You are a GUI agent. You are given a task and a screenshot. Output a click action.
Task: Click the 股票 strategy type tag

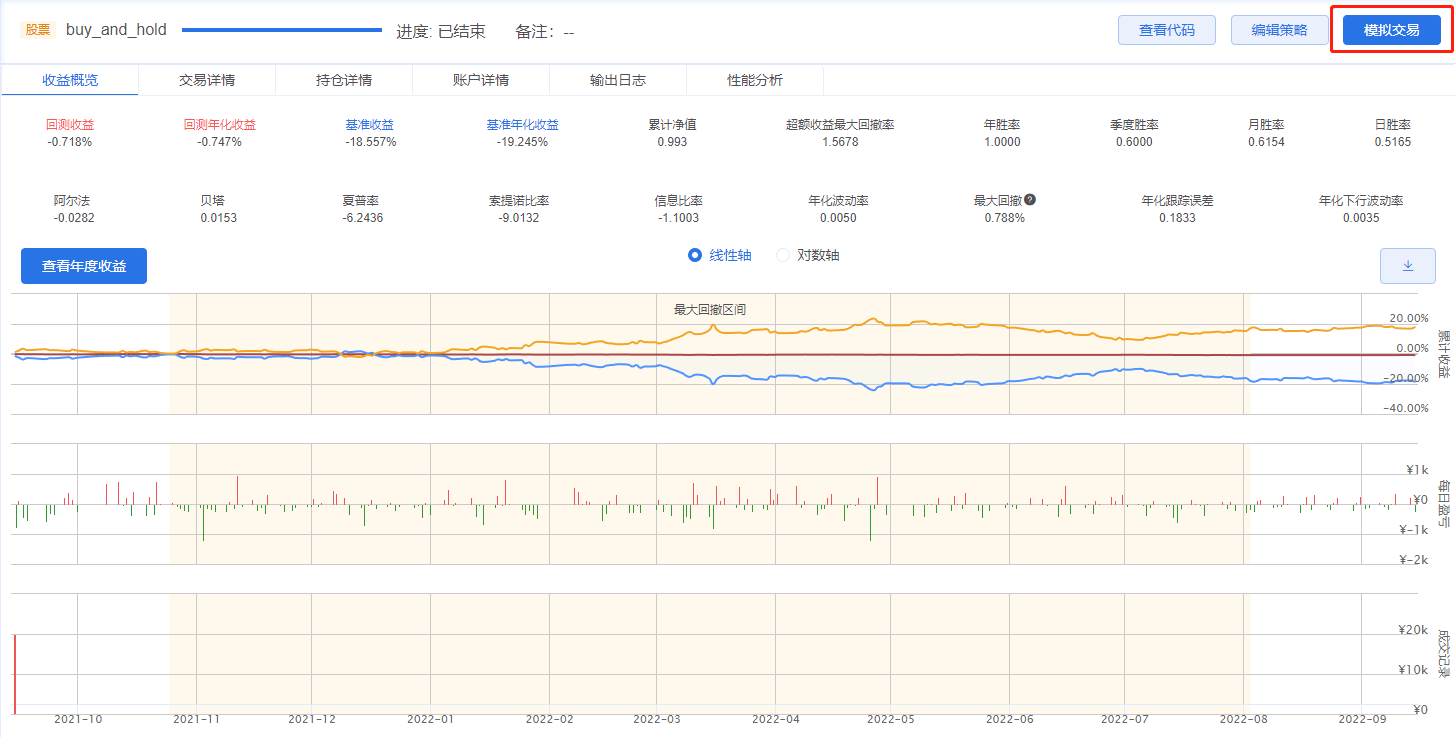coord(38,30)
